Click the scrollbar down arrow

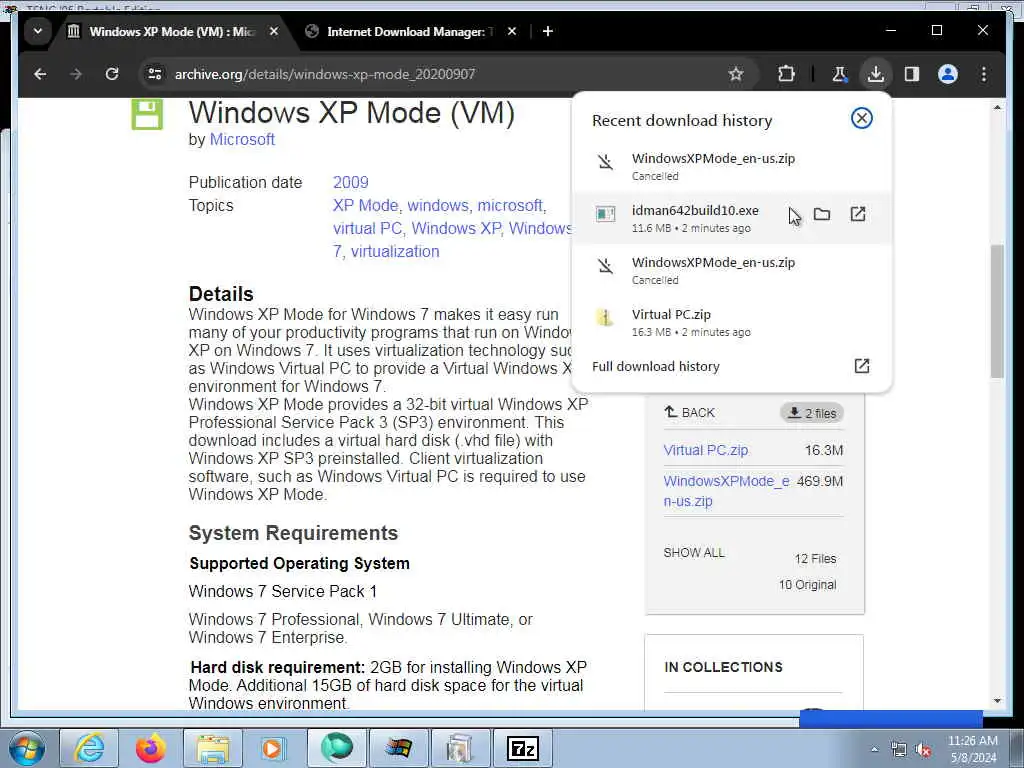pos(997,701)
